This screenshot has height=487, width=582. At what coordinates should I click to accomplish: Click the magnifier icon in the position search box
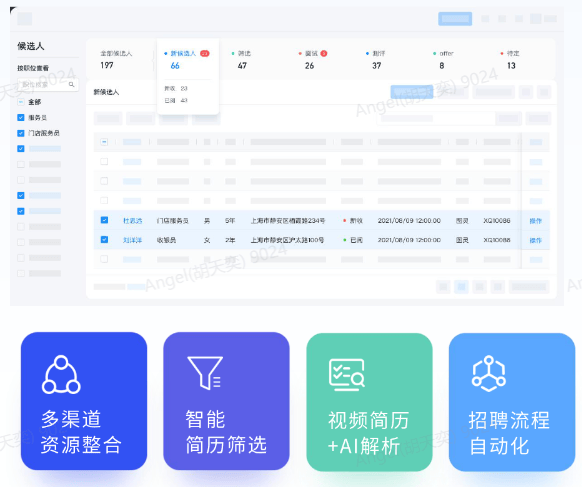[72, 85]
